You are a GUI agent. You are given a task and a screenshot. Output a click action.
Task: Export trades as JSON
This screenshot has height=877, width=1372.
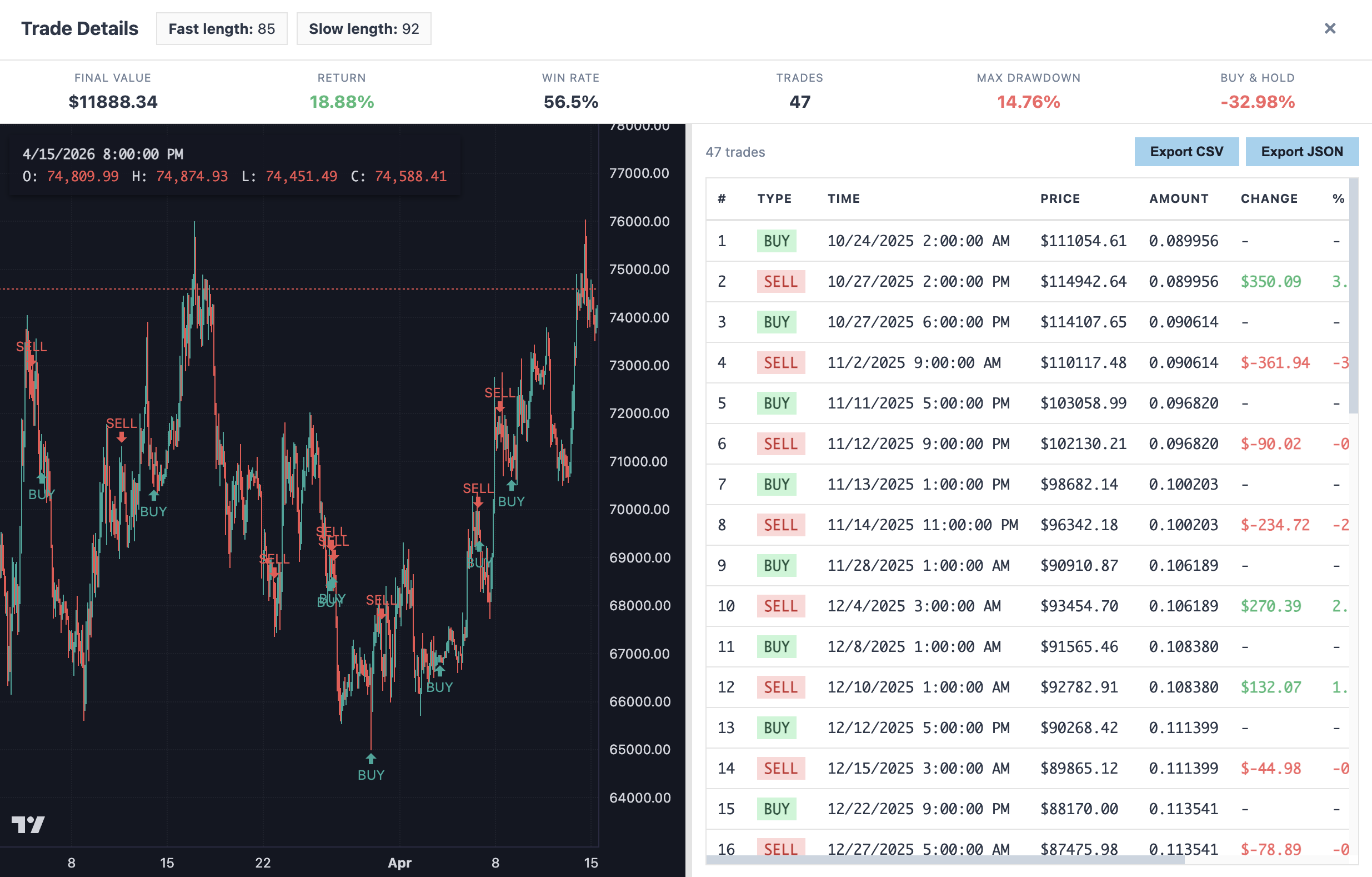tap(1302, 152)
